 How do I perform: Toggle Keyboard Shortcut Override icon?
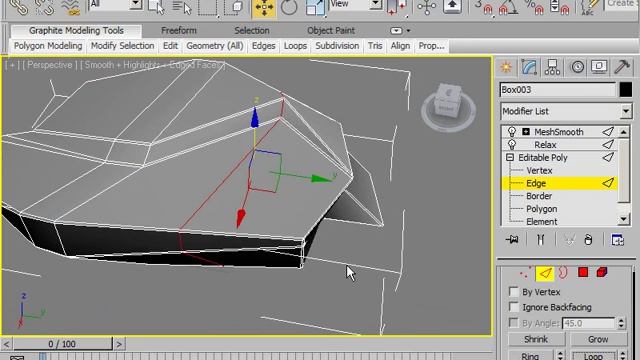click(452, 7)
